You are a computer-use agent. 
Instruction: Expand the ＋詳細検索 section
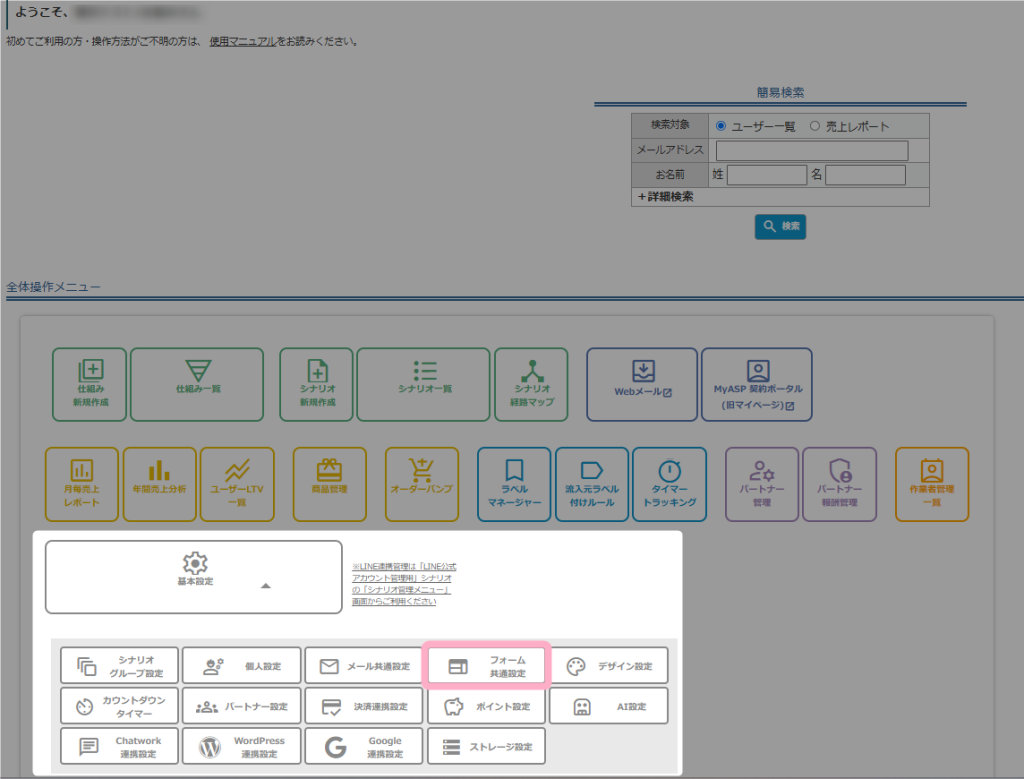pos(666,197)
